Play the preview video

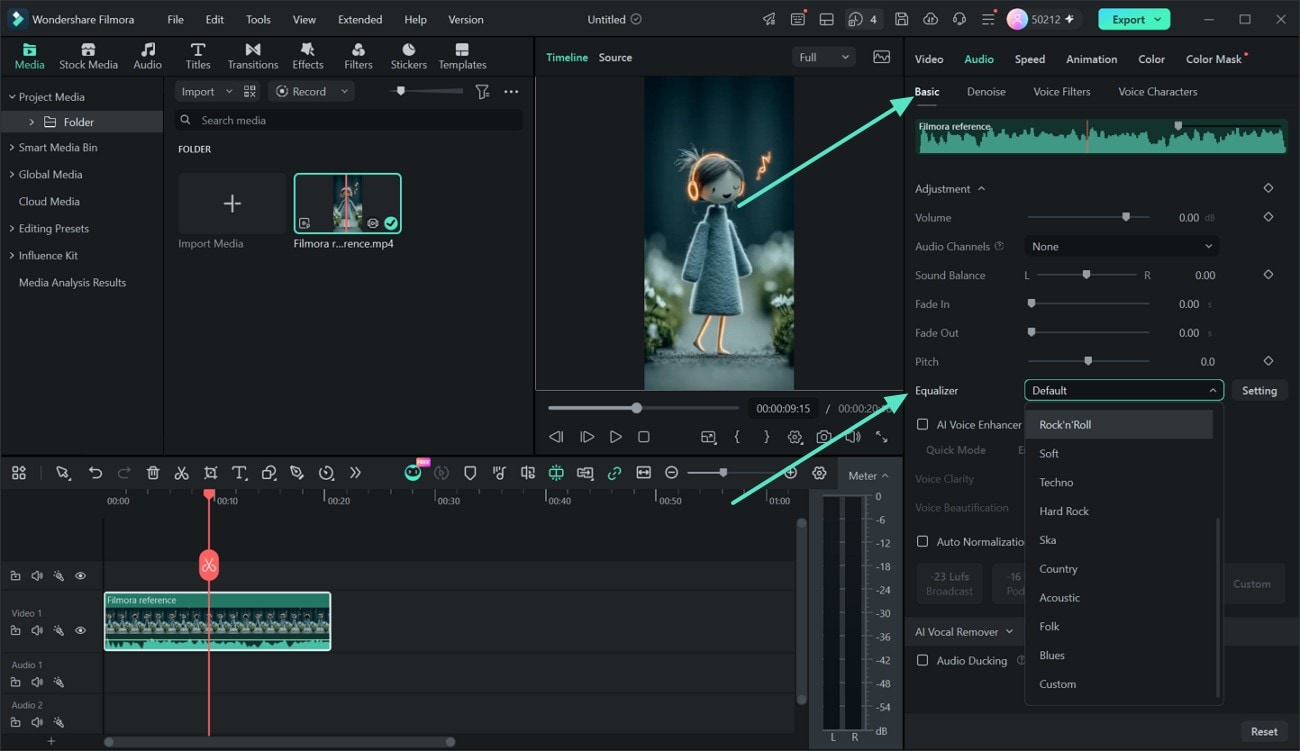click(615, 437)
